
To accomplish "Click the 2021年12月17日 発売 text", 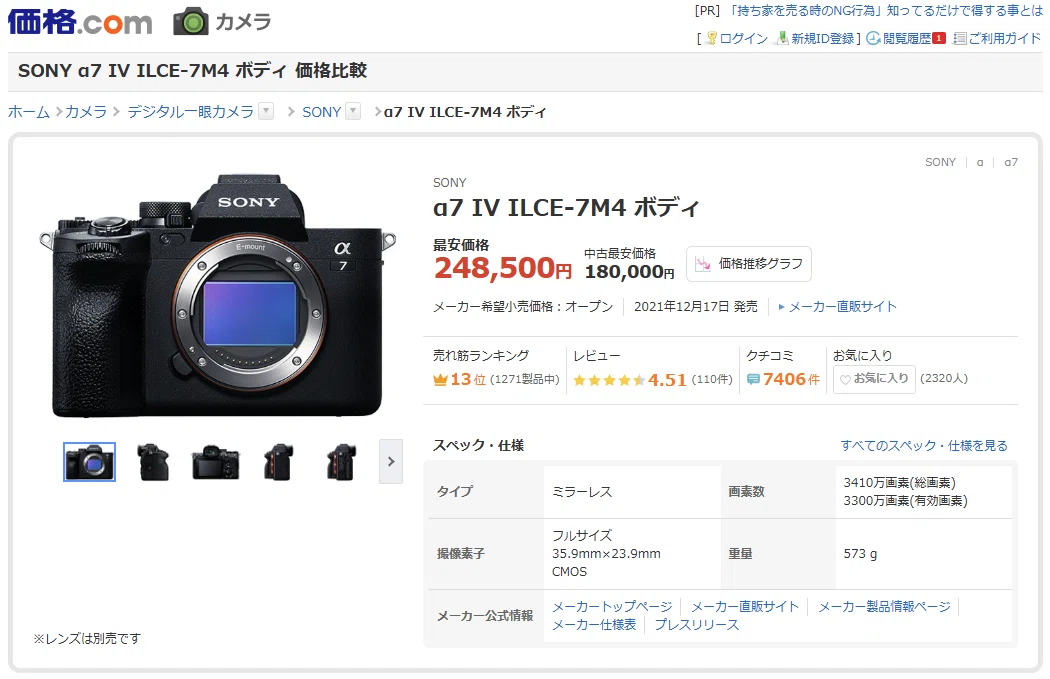I will (x=696, y=307).
